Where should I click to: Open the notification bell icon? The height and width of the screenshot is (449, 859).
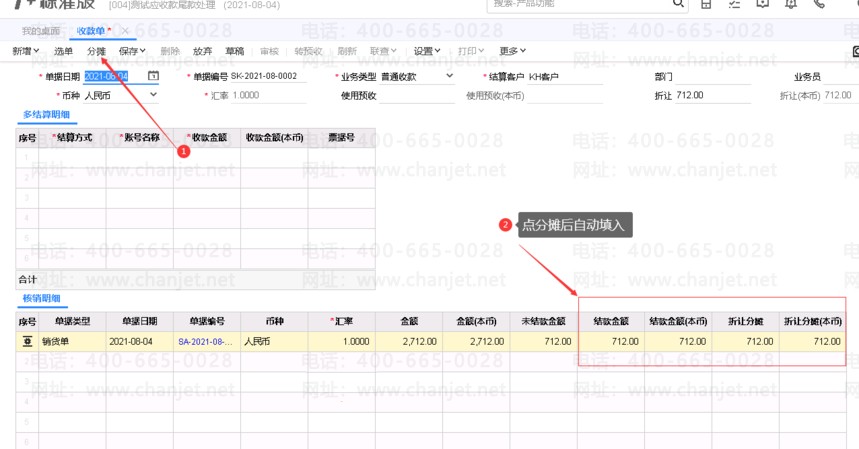click(791, 3)
